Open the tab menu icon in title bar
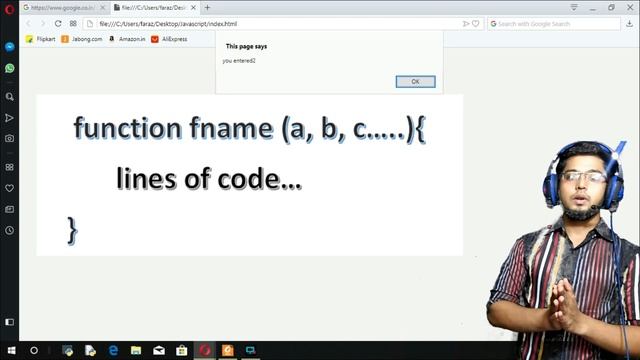This screenshot has height=360, width=640. (x=574, y=7)
